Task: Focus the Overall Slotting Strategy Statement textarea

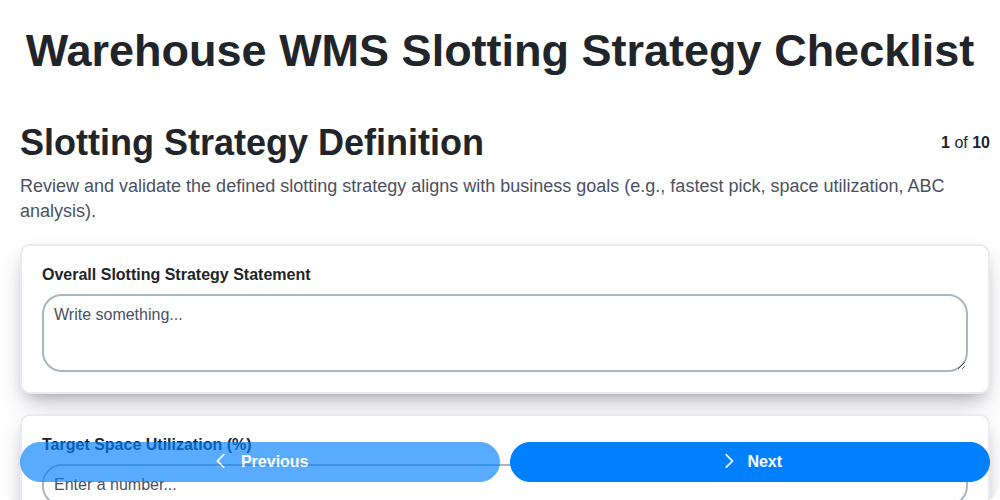Action: coord(504,340)
